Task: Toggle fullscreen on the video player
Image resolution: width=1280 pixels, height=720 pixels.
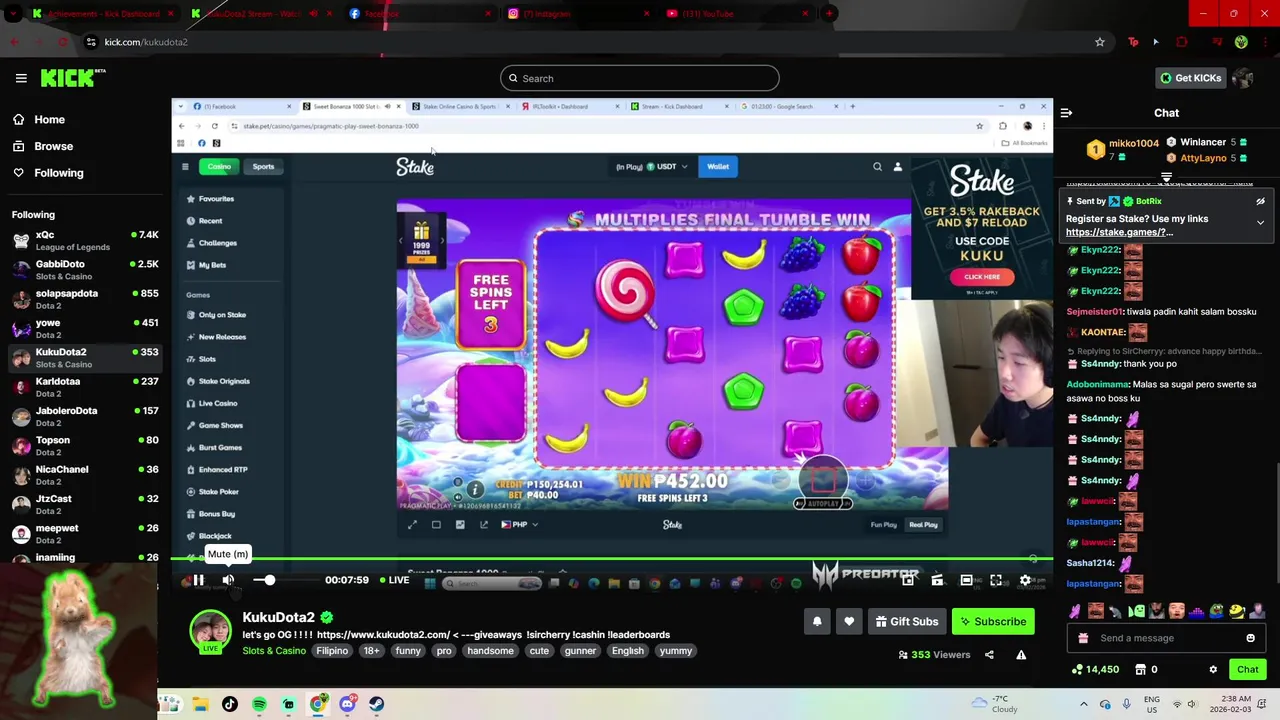Action: click(x=996, y=580)
